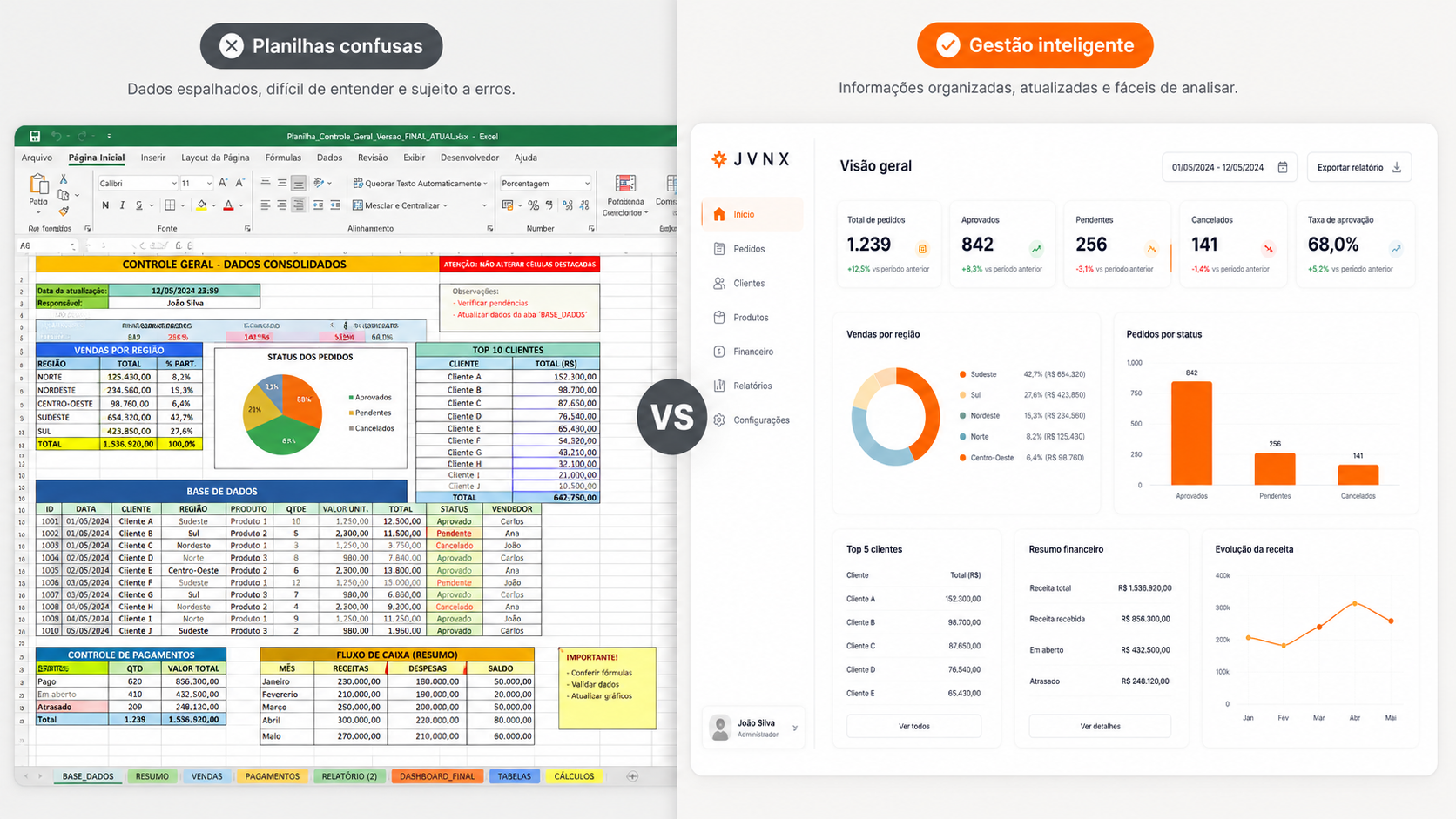Open the Fórmulas ribbon tab
The width and height of the screenshot is (1456, 819).
(283, 158)
